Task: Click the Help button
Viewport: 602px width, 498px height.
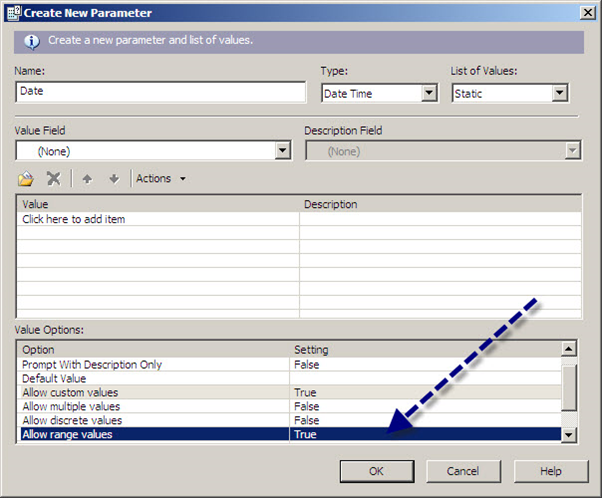Action: [x=550, y=470]
